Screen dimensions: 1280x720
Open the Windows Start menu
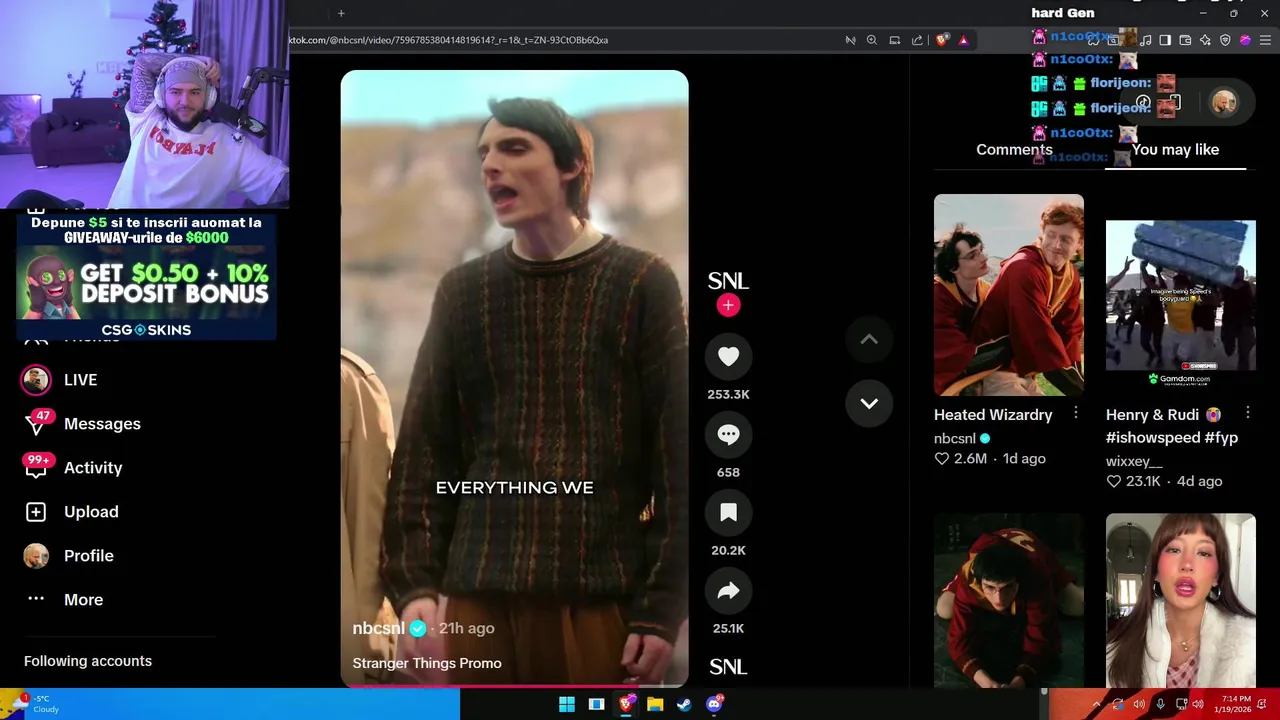click(x=567, y=704)
